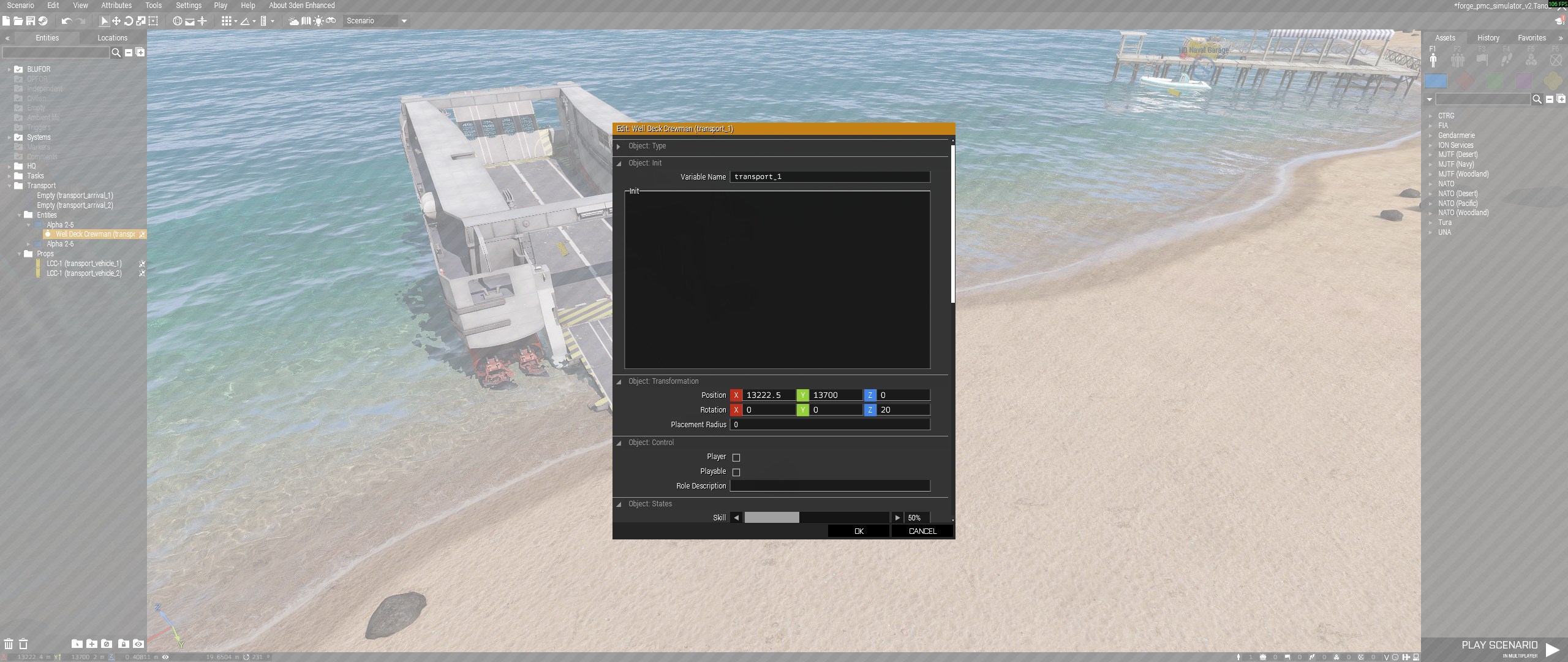The width and height of the screenshot is (1568, 662).
Task: Click the search magnifier in Assets panel
Action: click(1537, 99)
